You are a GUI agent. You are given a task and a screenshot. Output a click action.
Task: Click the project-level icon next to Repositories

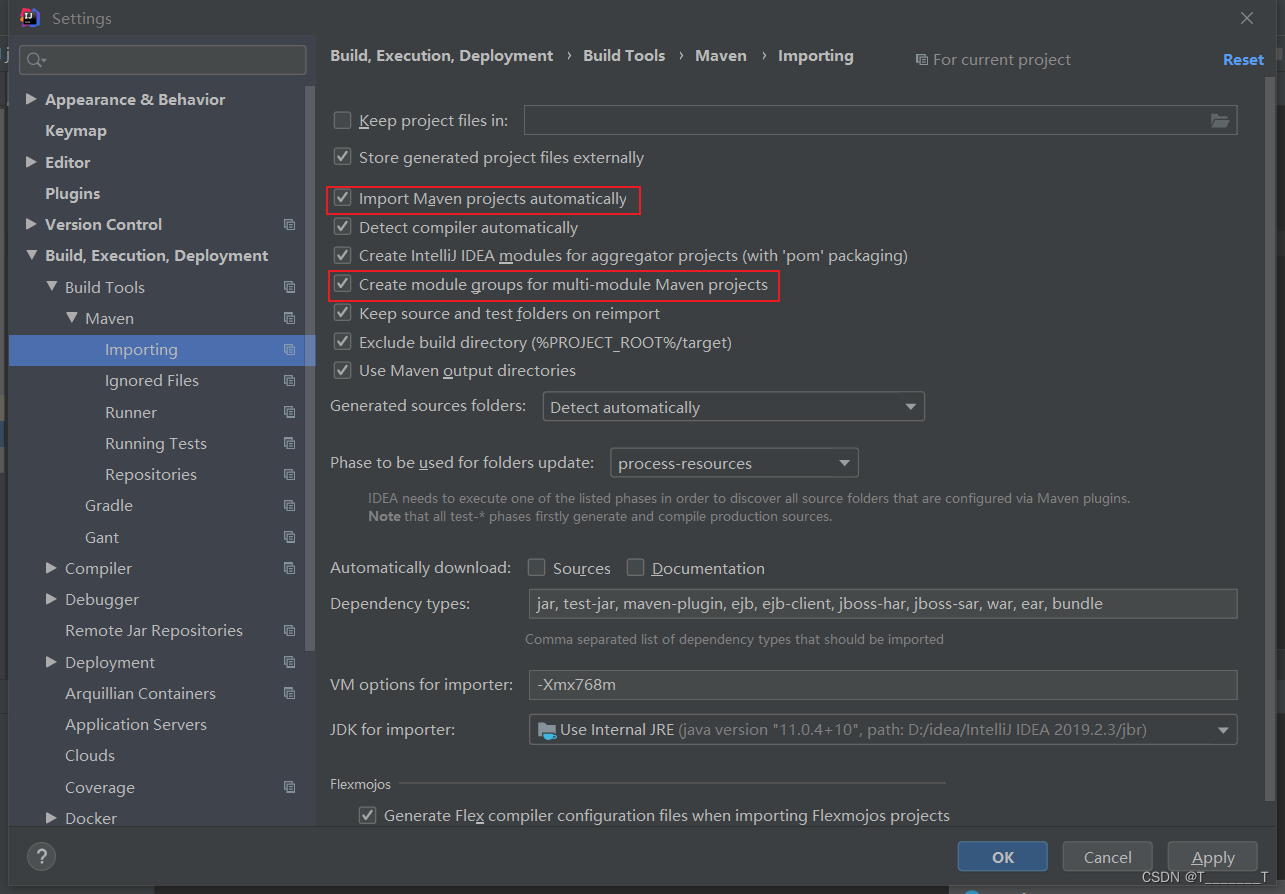coord(289,474)
